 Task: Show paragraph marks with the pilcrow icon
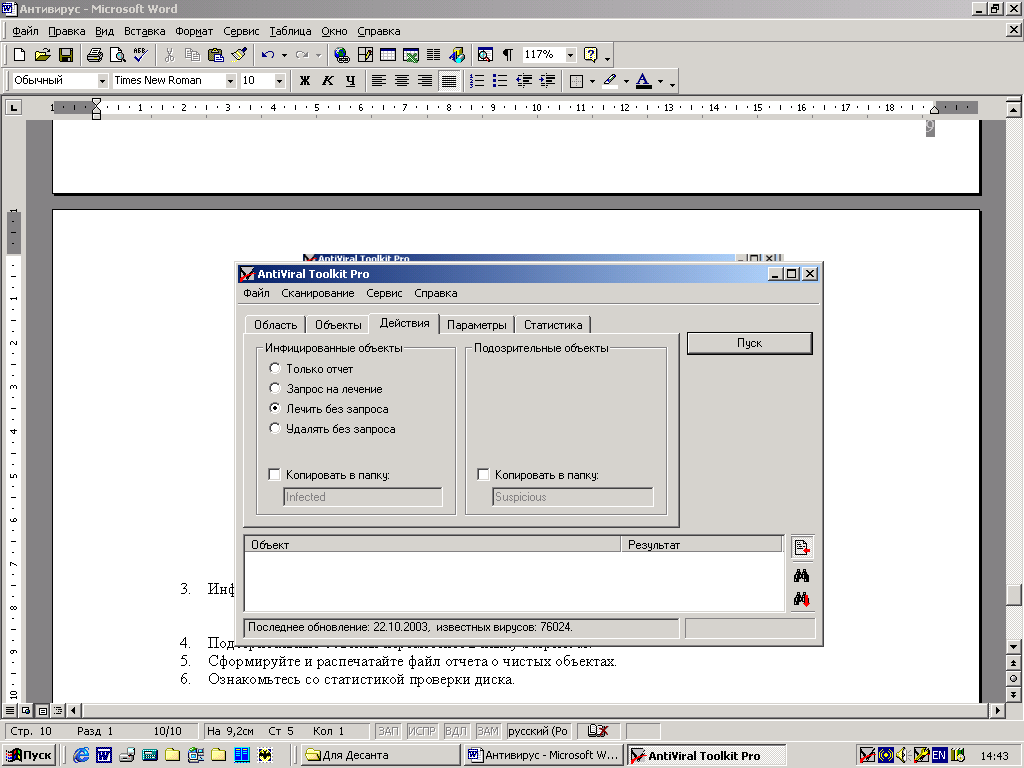click(508, 55)
